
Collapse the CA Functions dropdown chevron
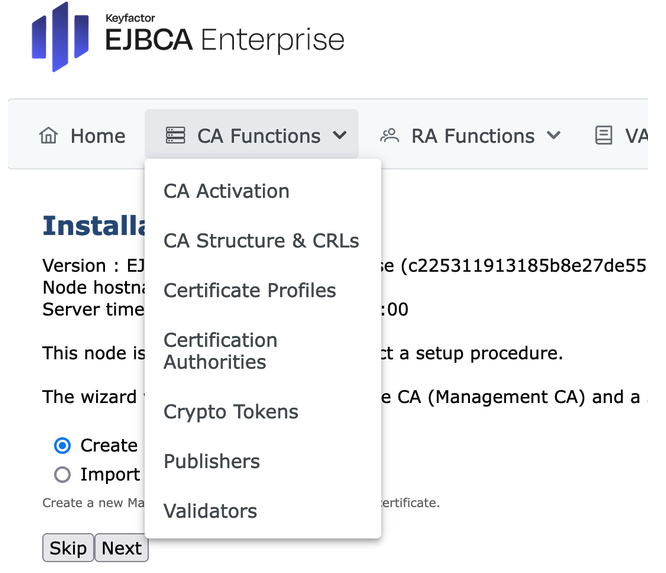click(340, 136)
